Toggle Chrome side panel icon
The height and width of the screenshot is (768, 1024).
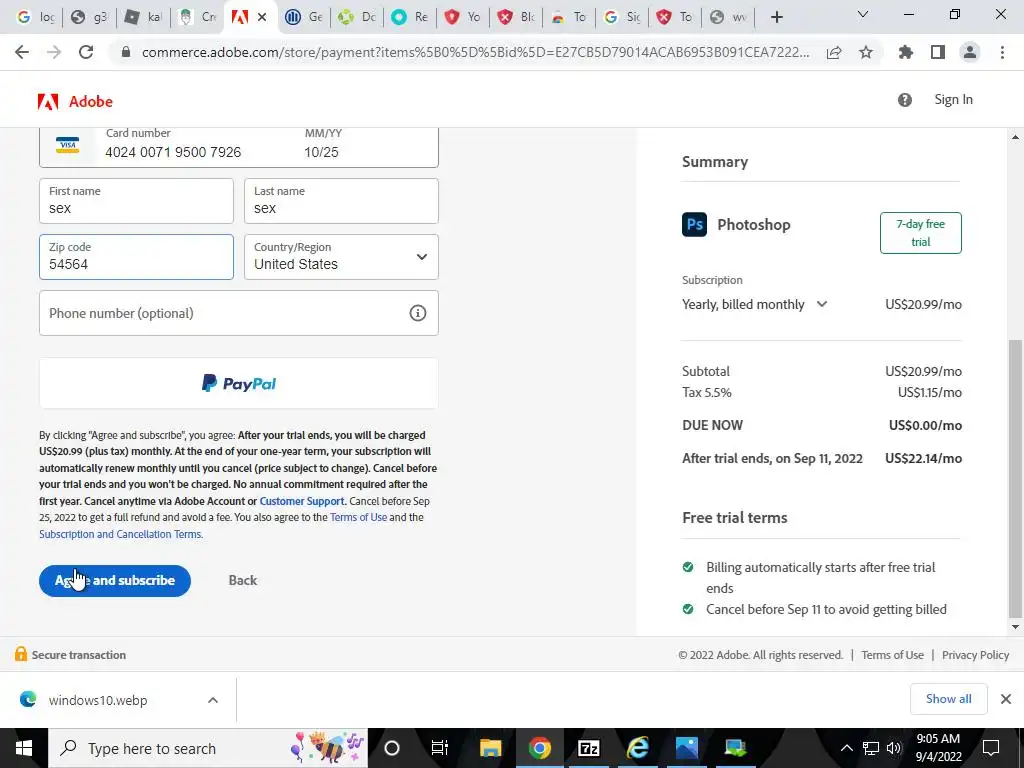[x=938, y=52]
